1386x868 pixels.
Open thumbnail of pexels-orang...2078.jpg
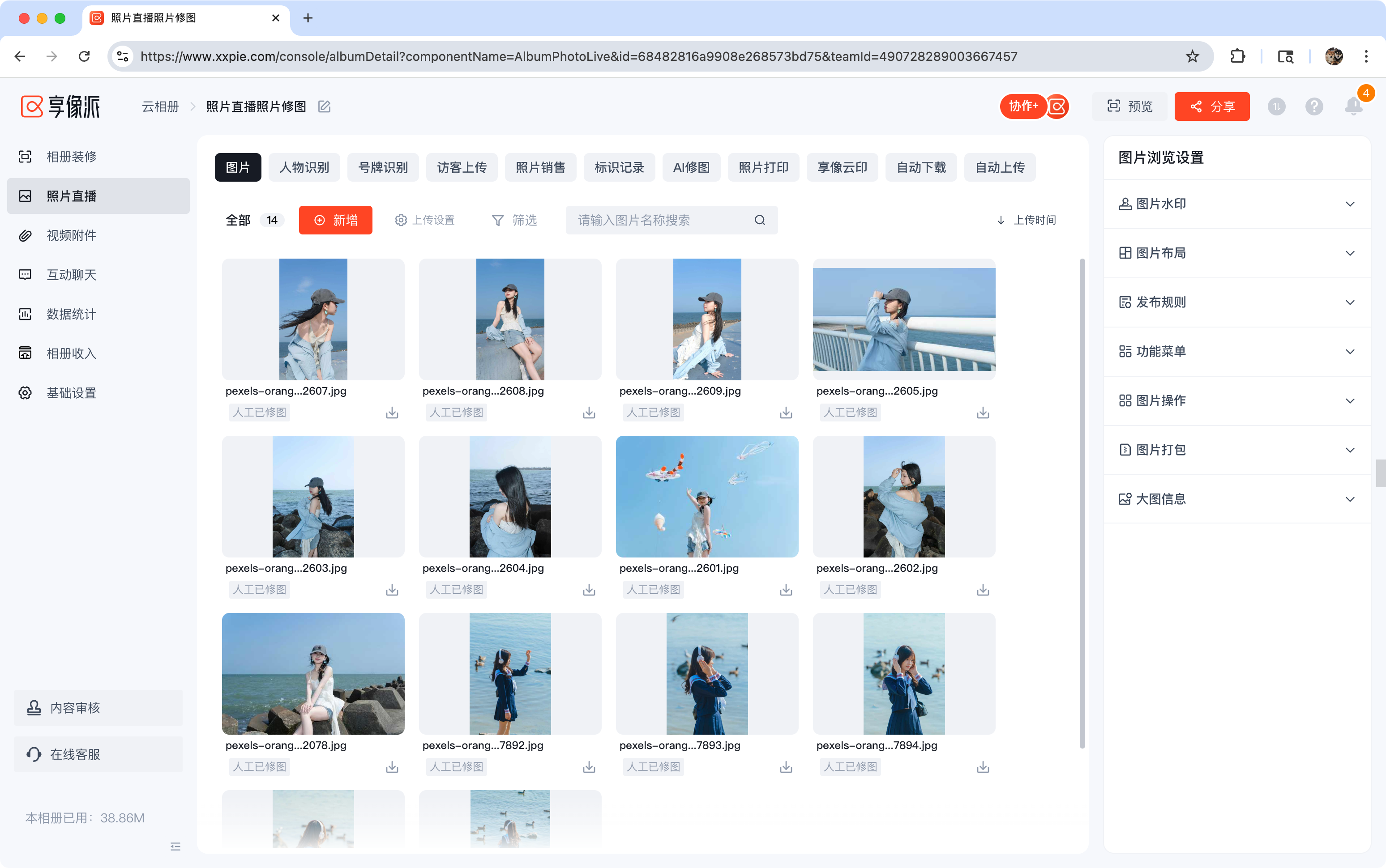coord(313,674)
